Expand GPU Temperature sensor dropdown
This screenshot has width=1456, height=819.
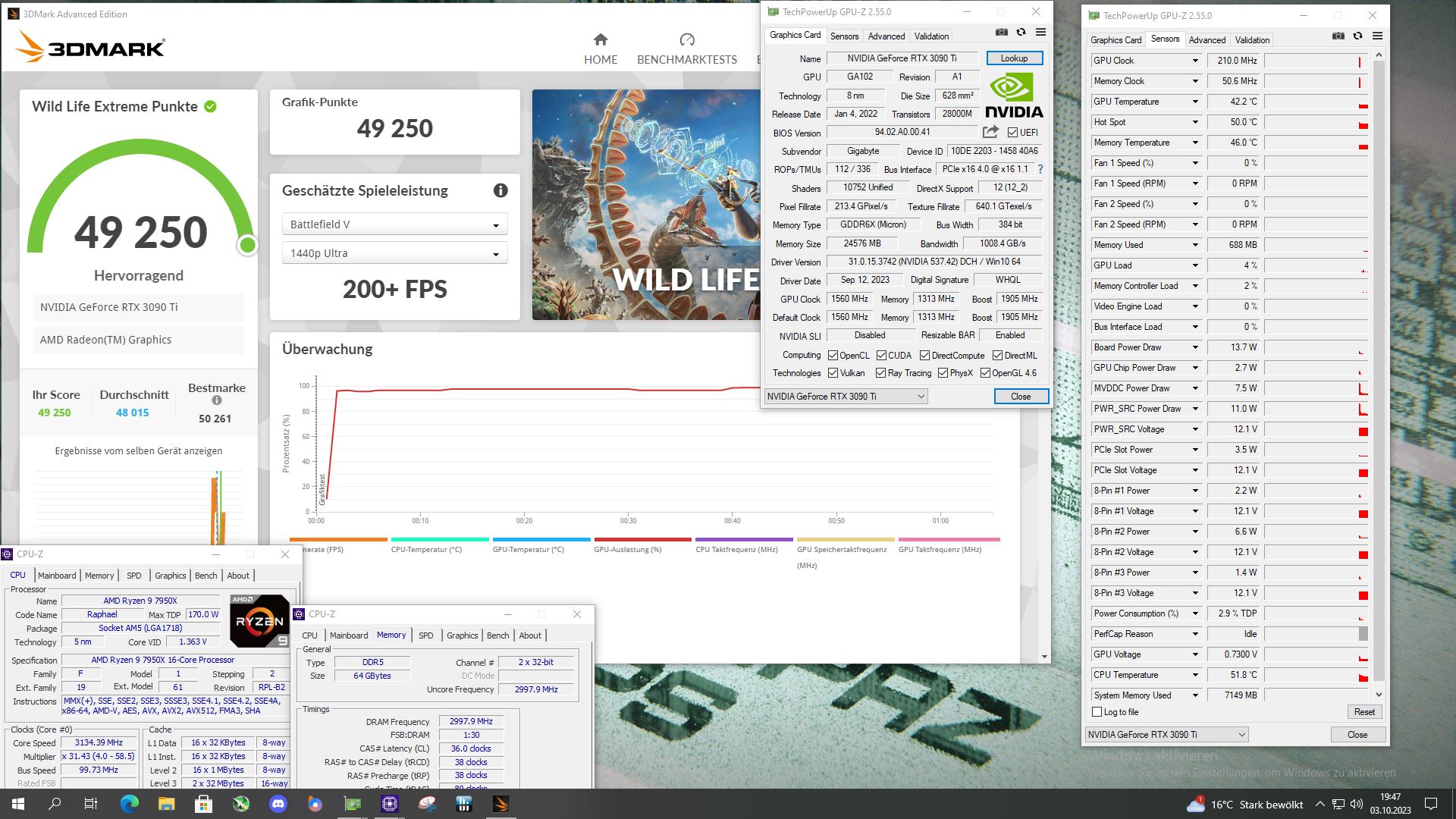(1195, 102)
